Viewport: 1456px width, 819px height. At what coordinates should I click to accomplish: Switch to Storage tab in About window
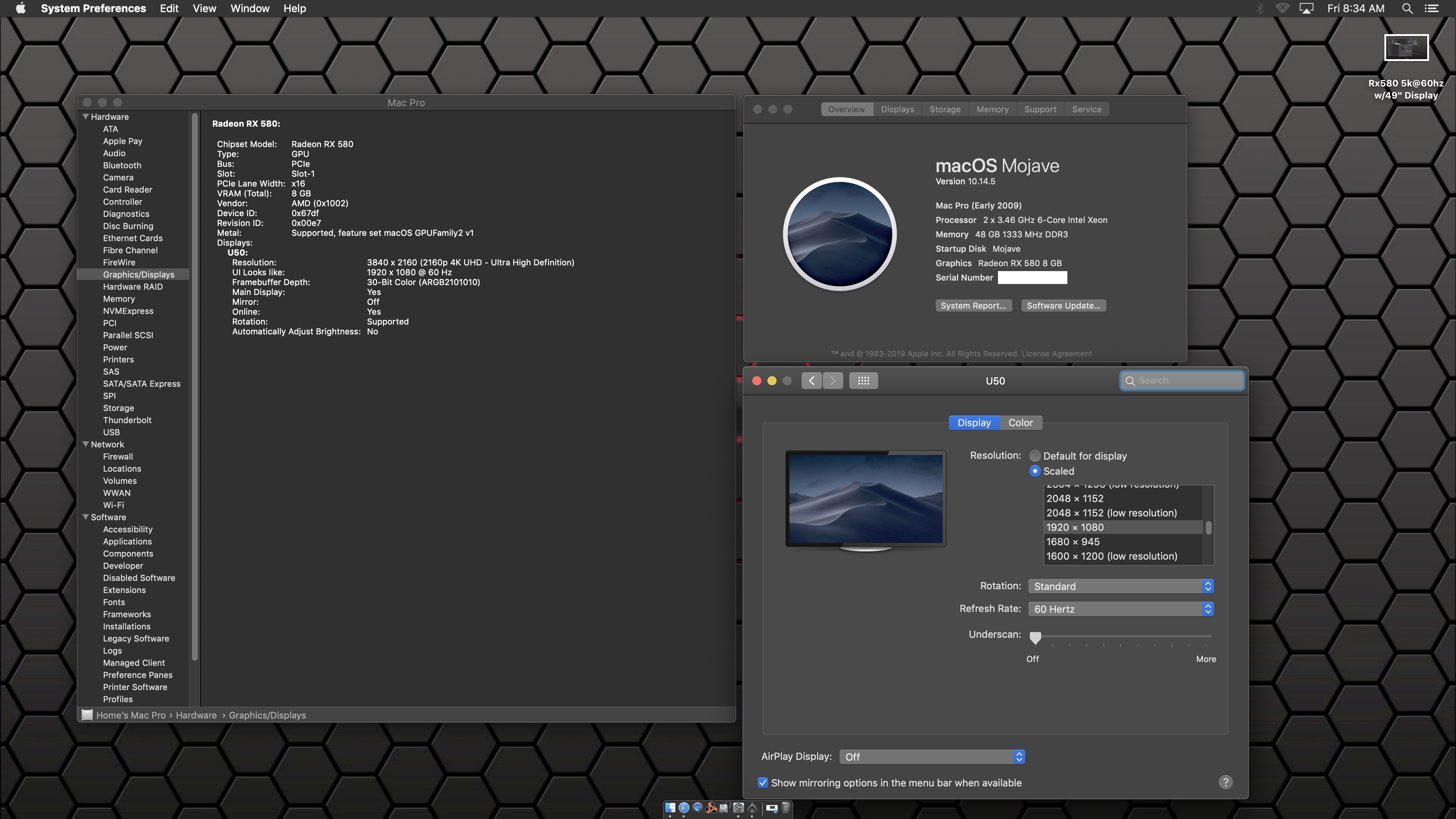(x=945, y=109)
